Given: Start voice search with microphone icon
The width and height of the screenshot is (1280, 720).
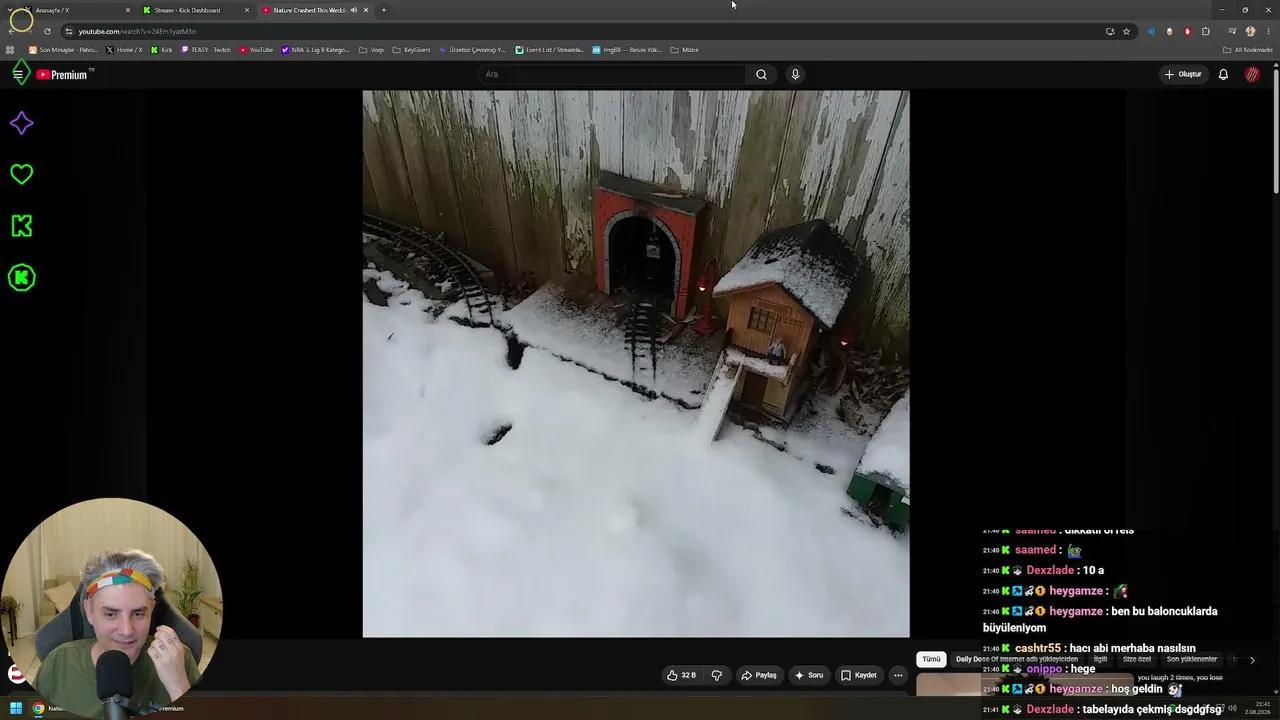Looking at the screenshot, I should (x=795, y=74).
